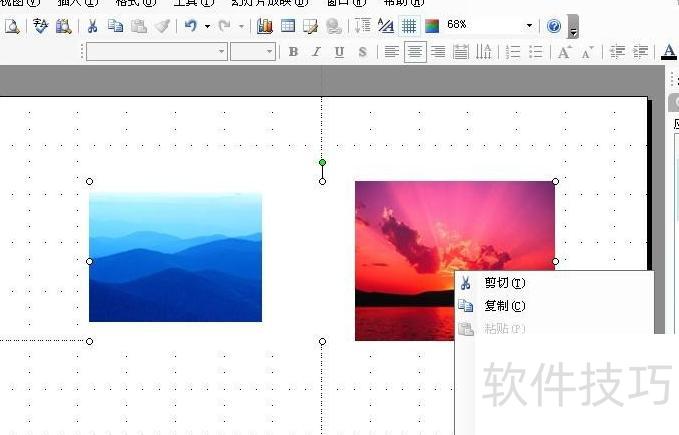Click the Redo arrow icon
Screen dimensions: 679x435
224,26
